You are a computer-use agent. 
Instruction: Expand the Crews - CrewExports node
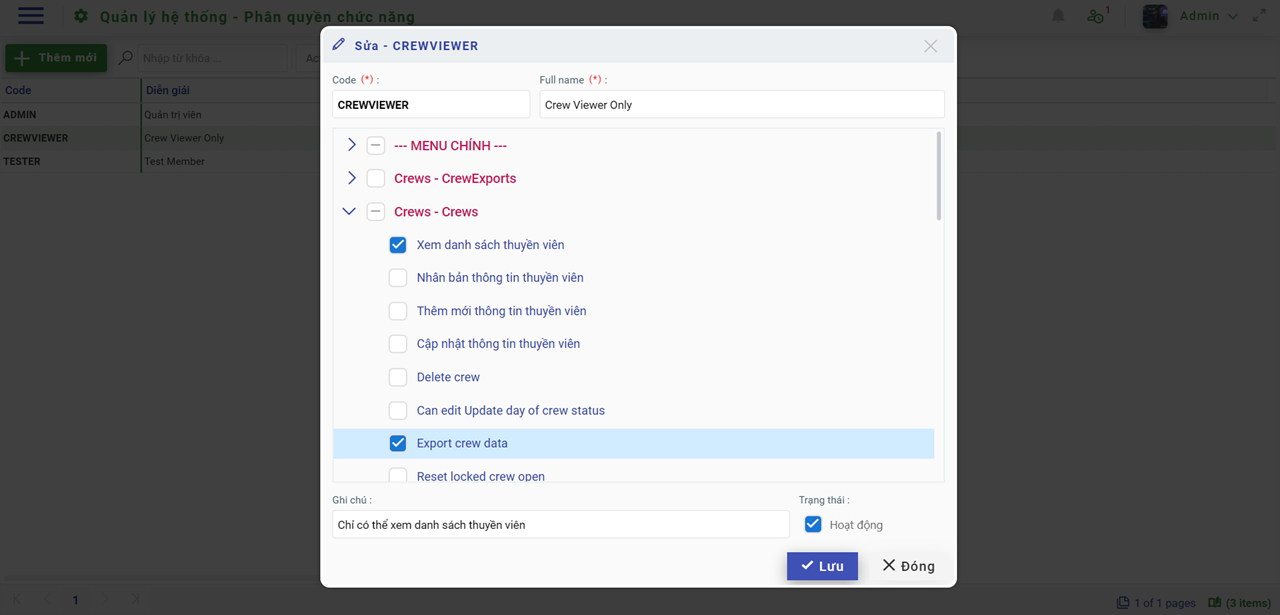click(351, 178)
